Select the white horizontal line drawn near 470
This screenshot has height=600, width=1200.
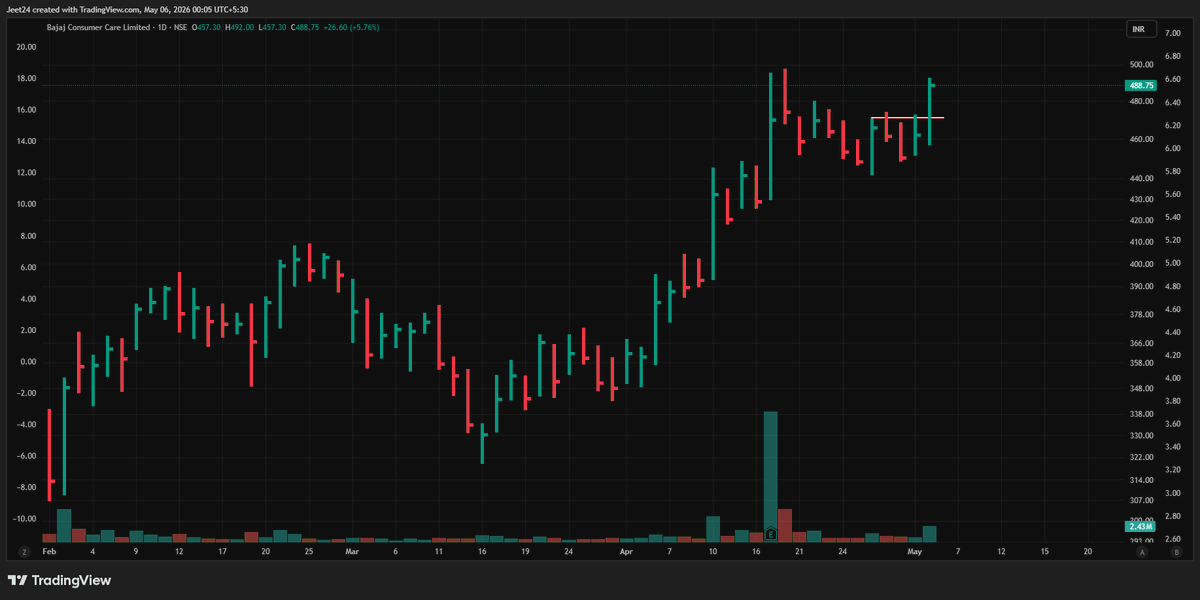click(907, 118)
